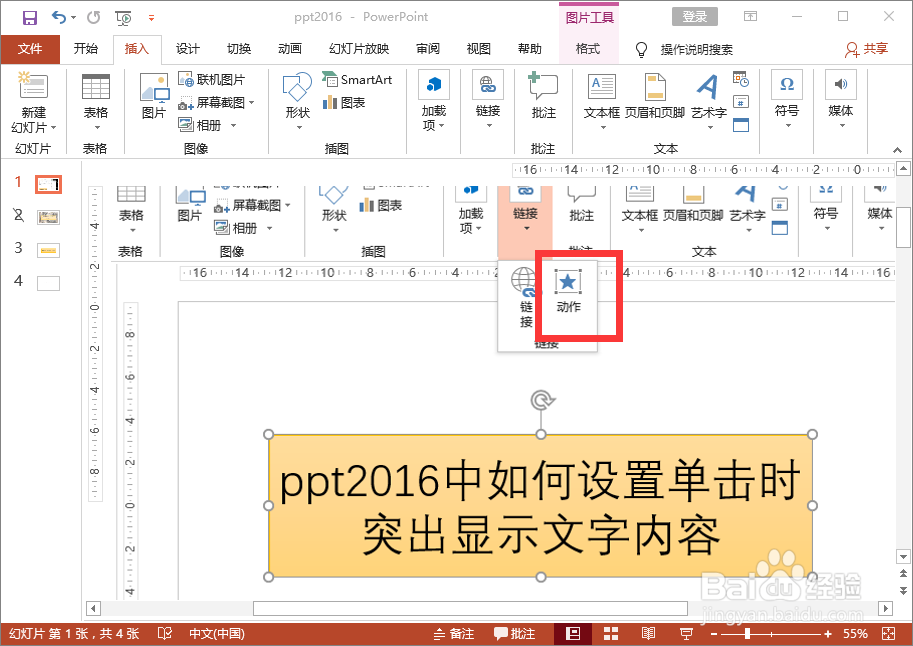Expand the 相册 photo album dropdown
Screen dimensions: 913x646
[233, 125]
